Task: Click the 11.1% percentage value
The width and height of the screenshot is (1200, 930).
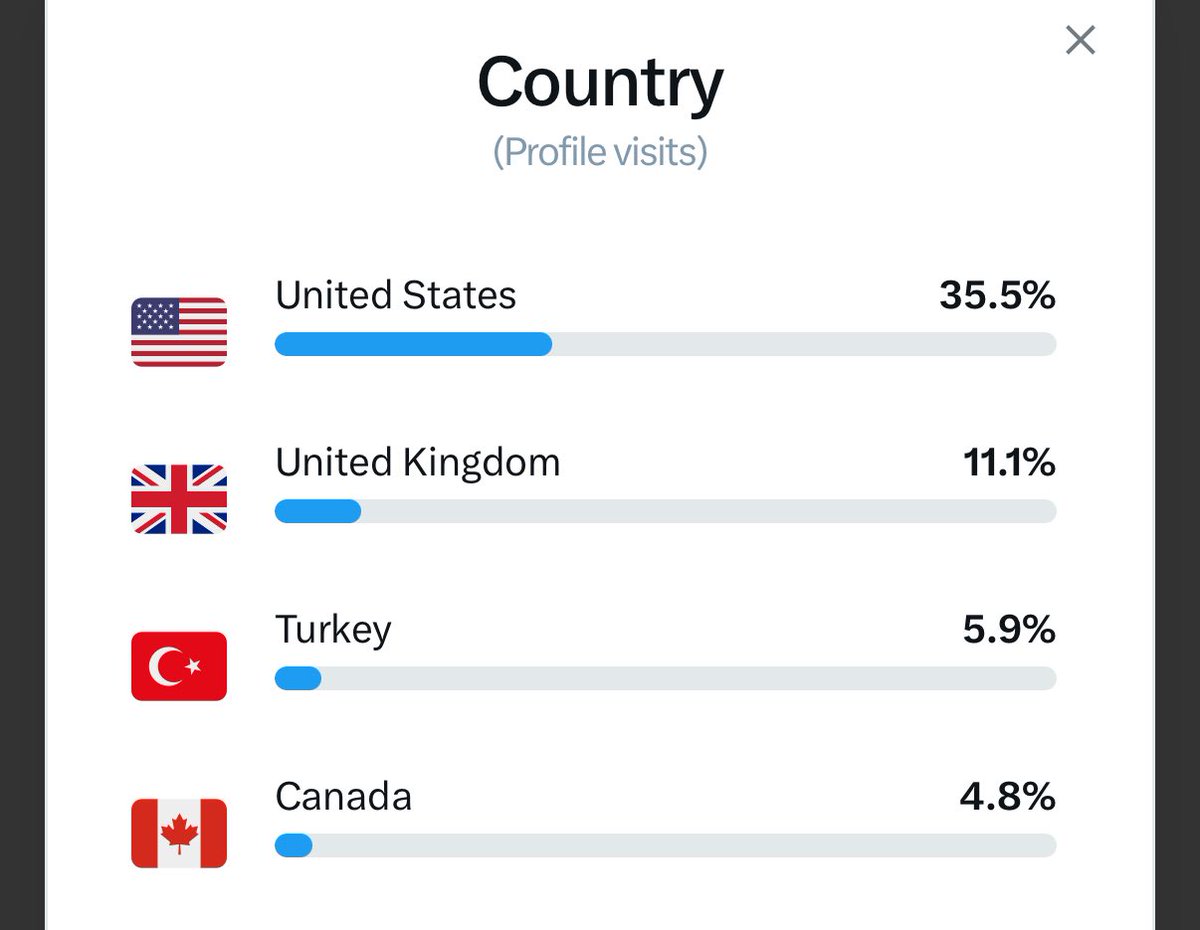Action: [x=1009, y=463]
